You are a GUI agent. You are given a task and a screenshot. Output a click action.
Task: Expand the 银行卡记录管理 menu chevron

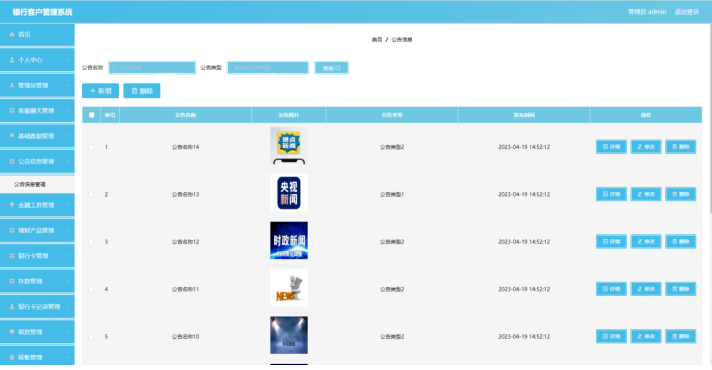click(x=69, y=307)
